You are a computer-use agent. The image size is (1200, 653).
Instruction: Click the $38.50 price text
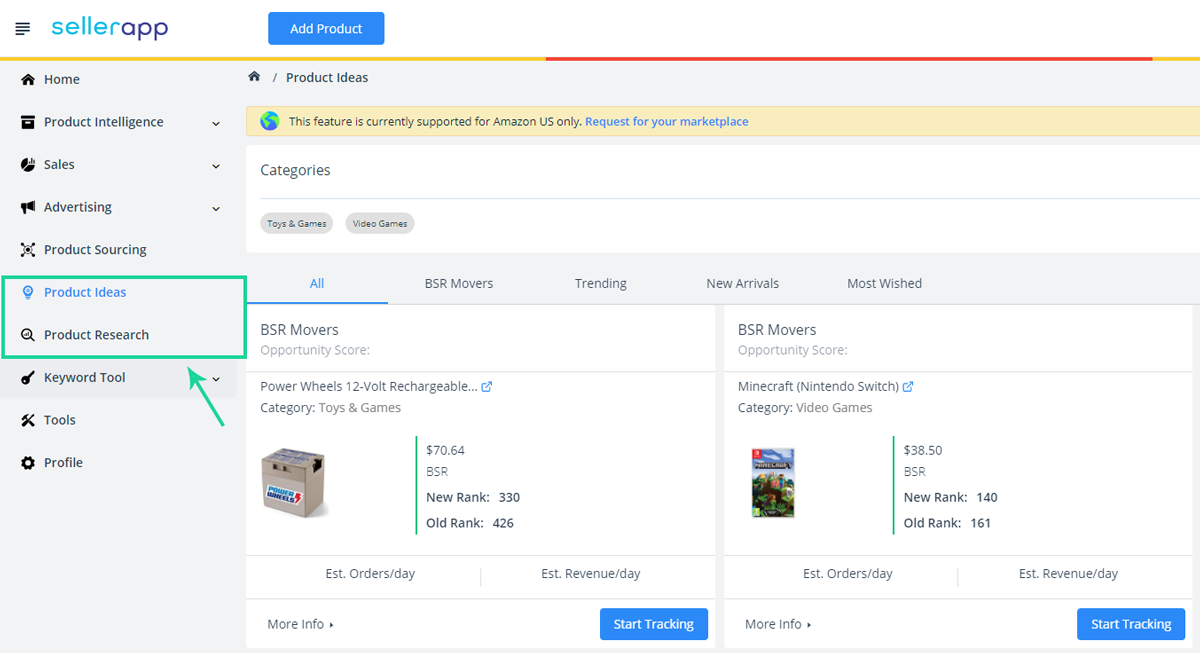tap(923, 450)
